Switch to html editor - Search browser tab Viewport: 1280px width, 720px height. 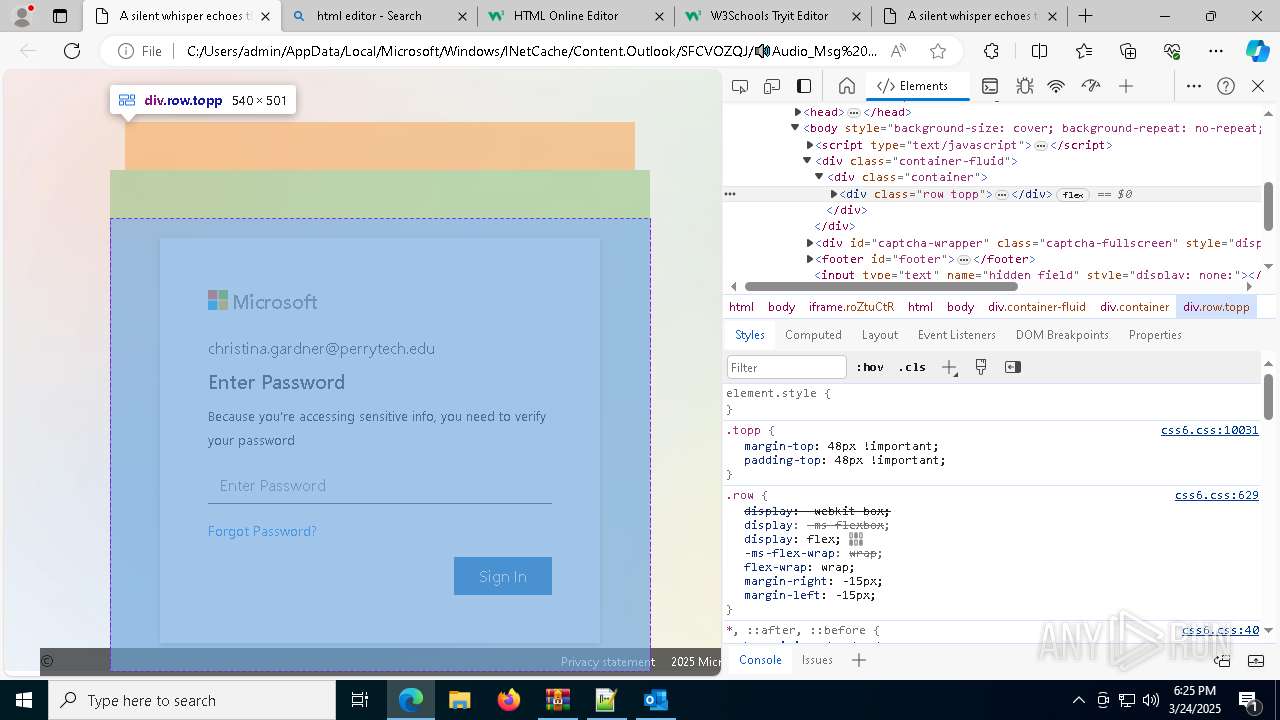379,16
